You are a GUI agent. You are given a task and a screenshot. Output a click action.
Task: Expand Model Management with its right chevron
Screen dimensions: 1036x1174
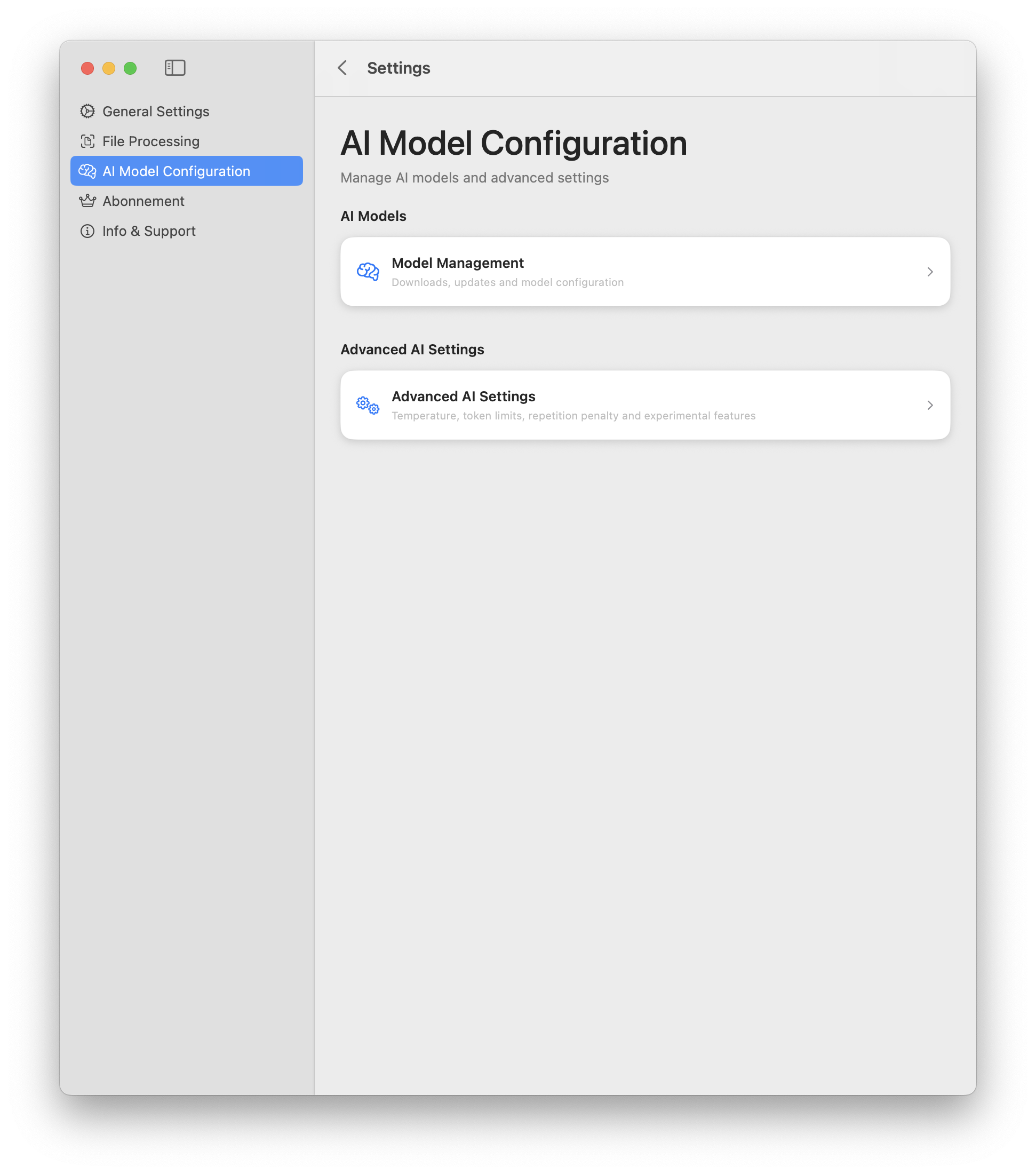click(x=930, y=272)
